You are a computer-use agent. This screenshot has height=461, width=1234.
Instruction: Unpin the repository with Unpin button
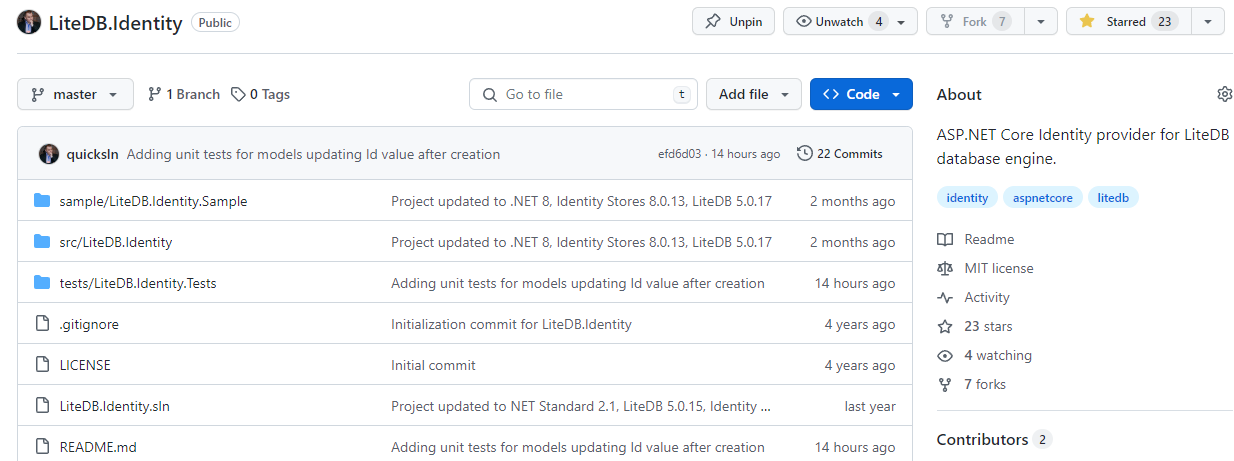[733, 22]
